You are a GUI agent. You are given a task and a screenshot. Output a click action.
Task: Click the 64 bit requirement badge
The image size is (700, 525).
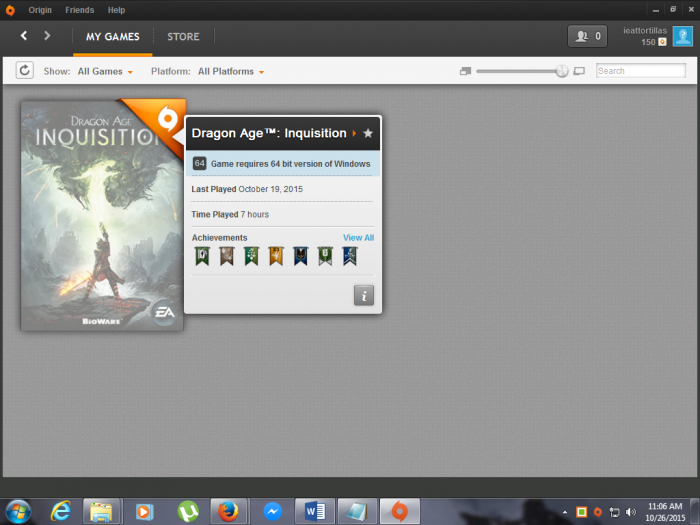coord(199,163)
